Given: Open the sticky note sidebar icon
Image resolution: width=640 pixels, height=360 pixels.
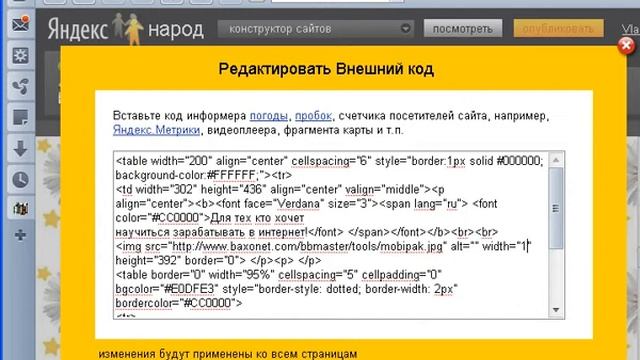Looking at the screenshot, I should click(20, 118).
